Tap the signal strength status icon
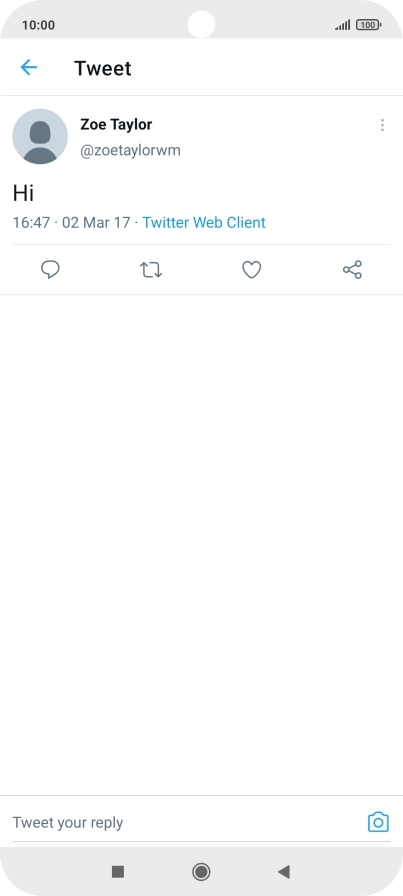Screen dimensions: 403x896 click(x=342, y=25)
